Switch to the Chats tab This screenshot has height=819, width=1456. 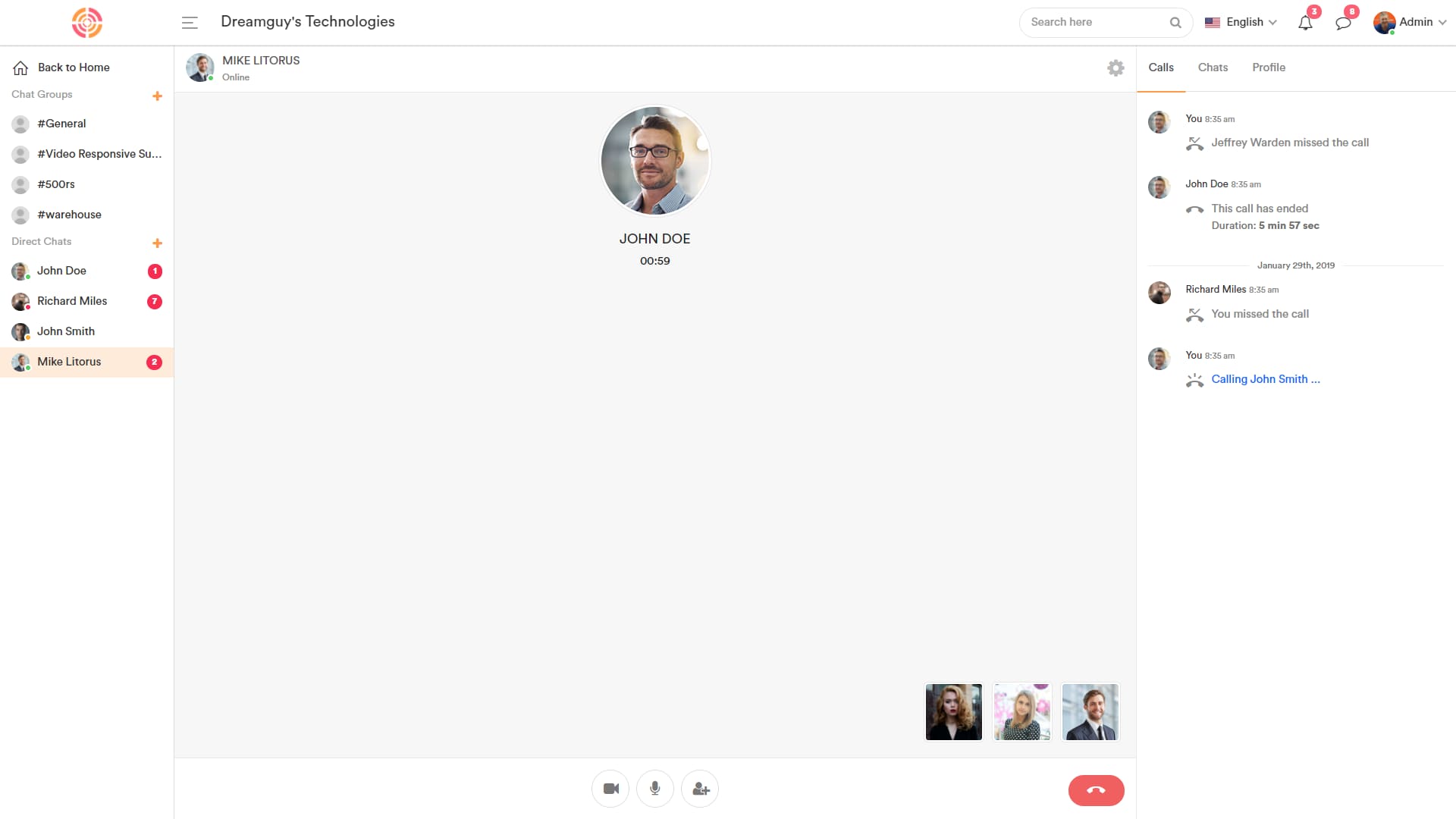1213,67
